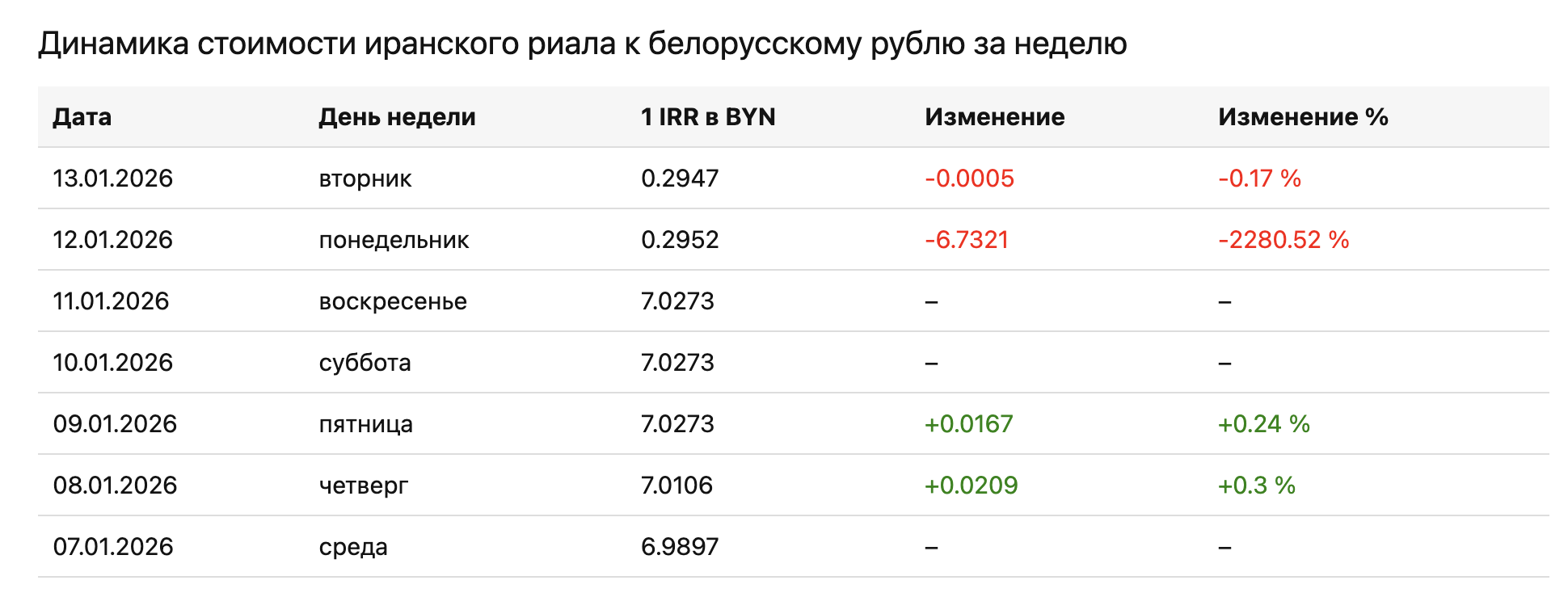Click the "понедельник" weekday cell
Screen dimensions: 1568x614
[x=394, y=240]
